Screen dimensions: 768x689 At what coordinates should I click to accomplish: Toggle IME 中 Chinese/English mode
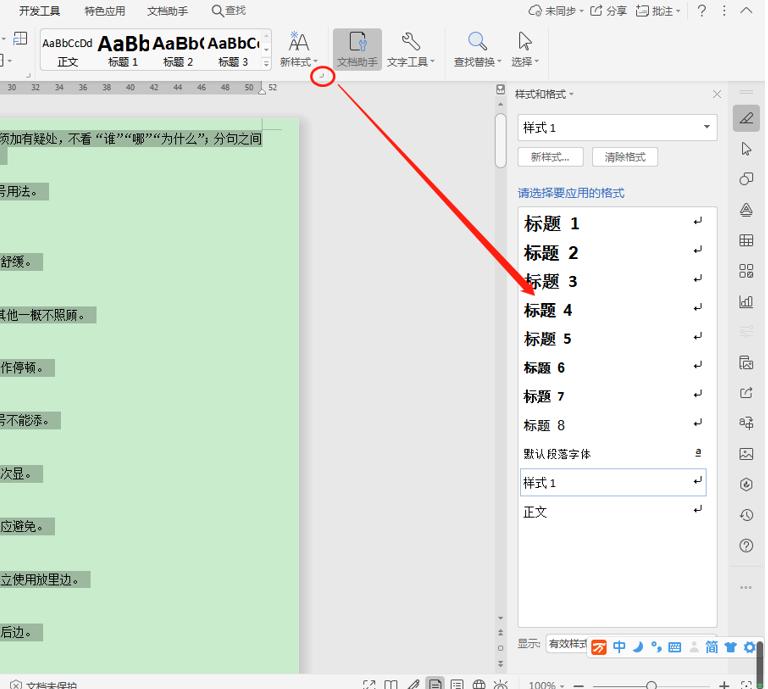click(619, 647)
